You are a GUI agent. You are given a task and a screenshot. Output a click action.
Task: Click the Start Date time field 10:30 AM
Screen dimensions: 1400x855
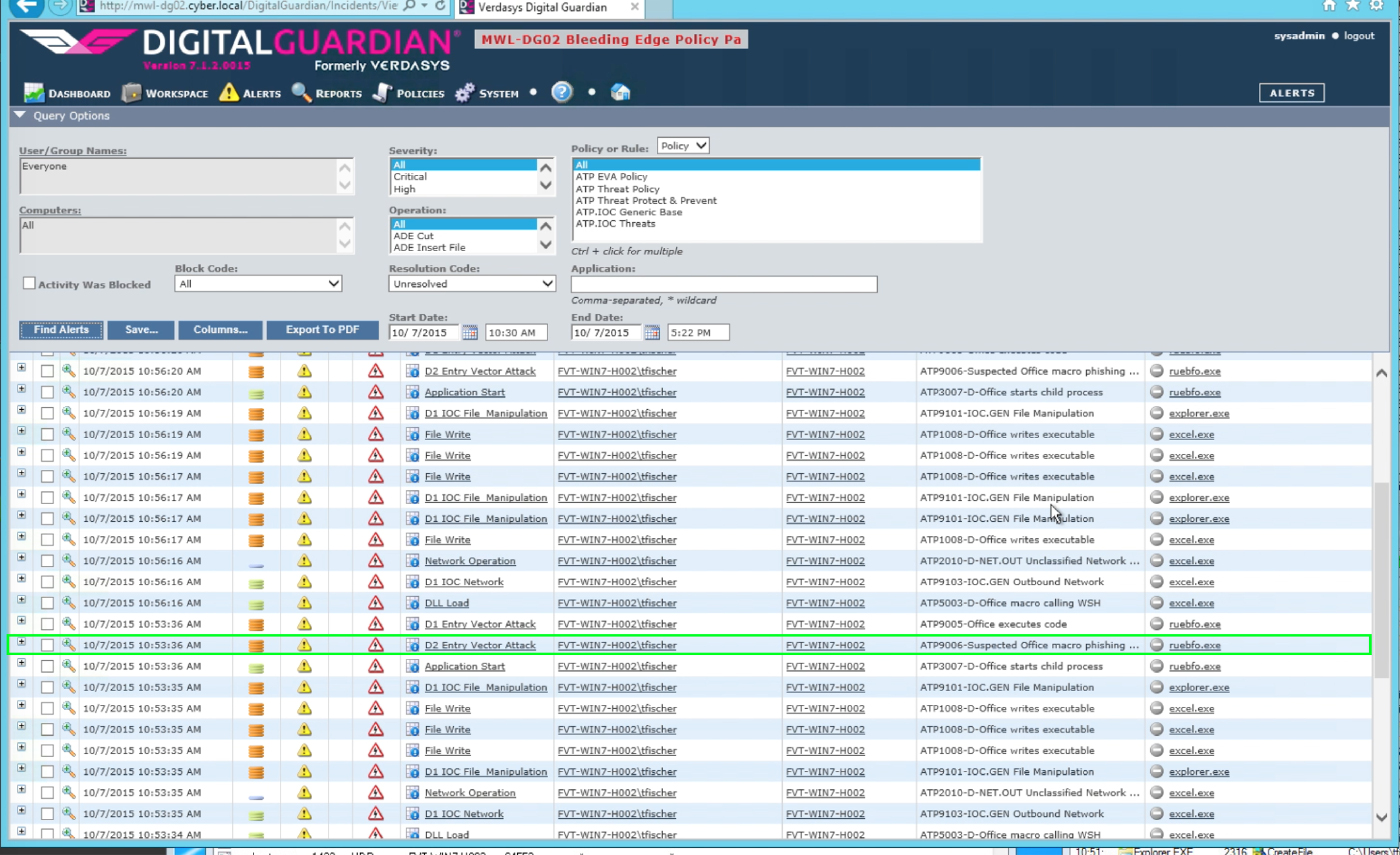click(x=516, y=332)
